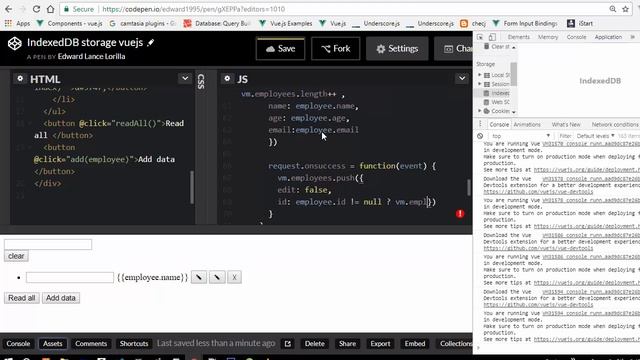Collapse the HTML editor dropdown arrow
This screenshot has width=640, height=360.
coord(185,78)
